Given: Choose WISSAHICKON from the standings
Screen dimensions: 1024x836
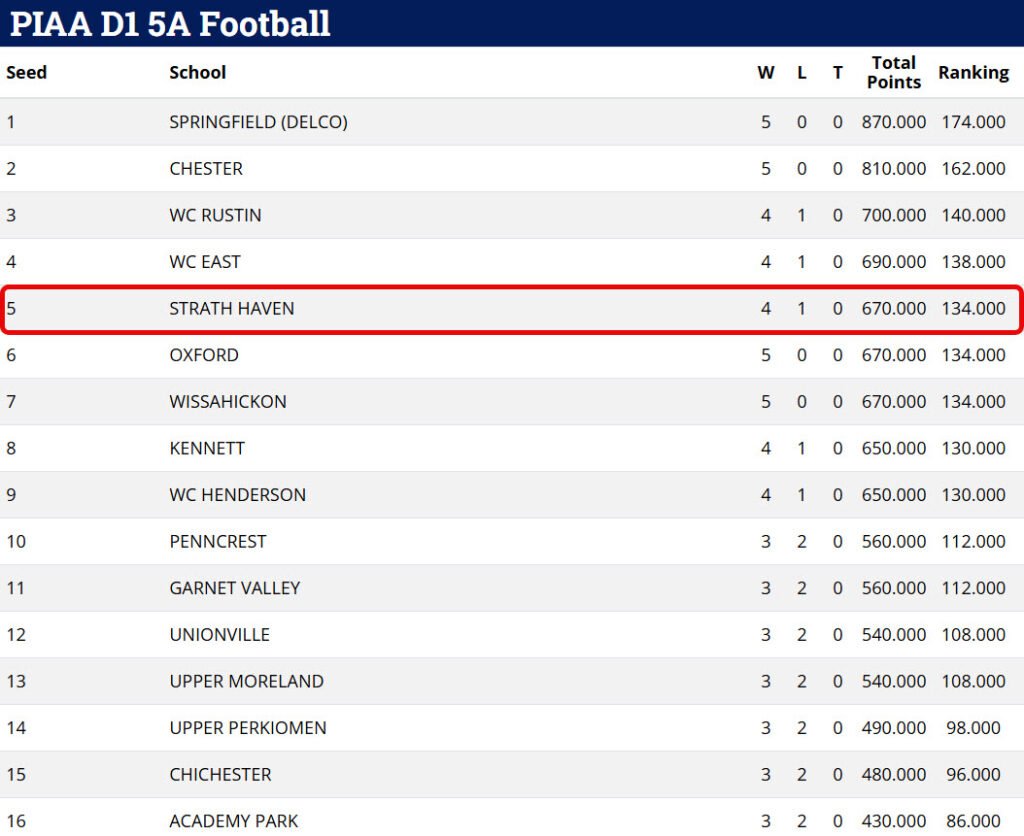Looking at the screenshot, I should pyautogui.click(x=227, y=402).
